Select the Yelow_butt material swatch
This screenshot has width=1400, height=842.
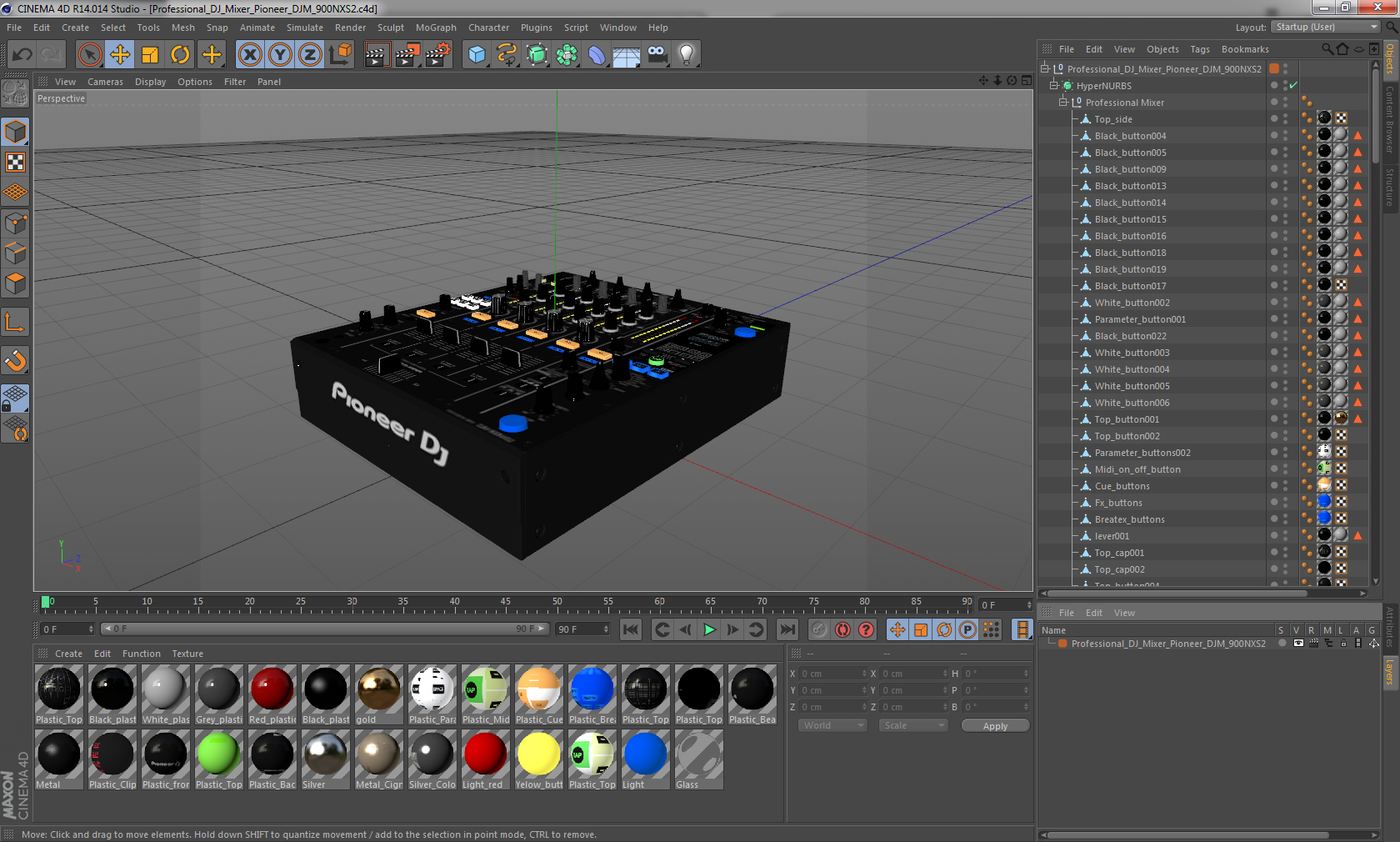coord(539,759)
